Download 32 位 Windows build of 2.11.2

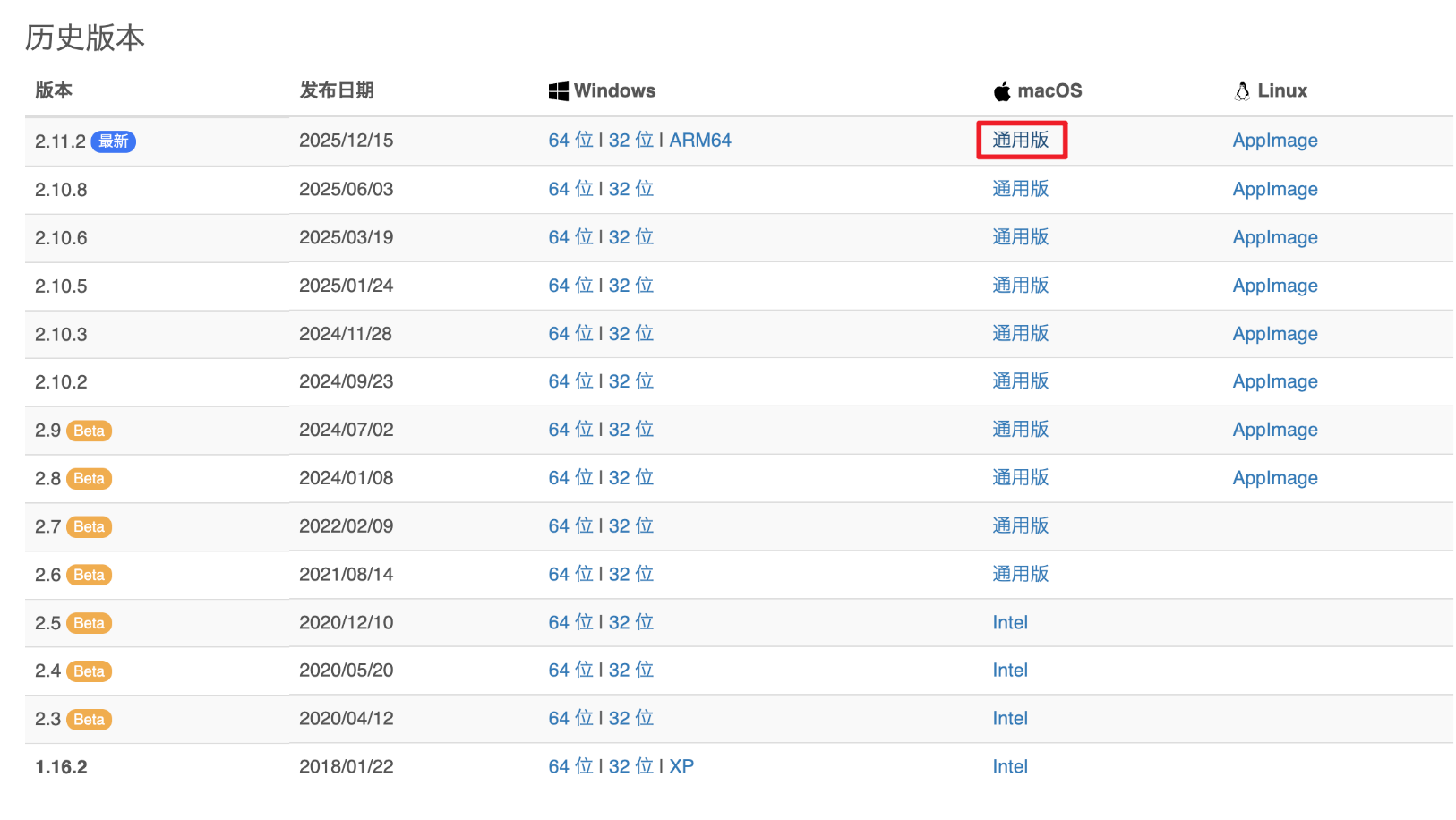(x=631, y=141)
